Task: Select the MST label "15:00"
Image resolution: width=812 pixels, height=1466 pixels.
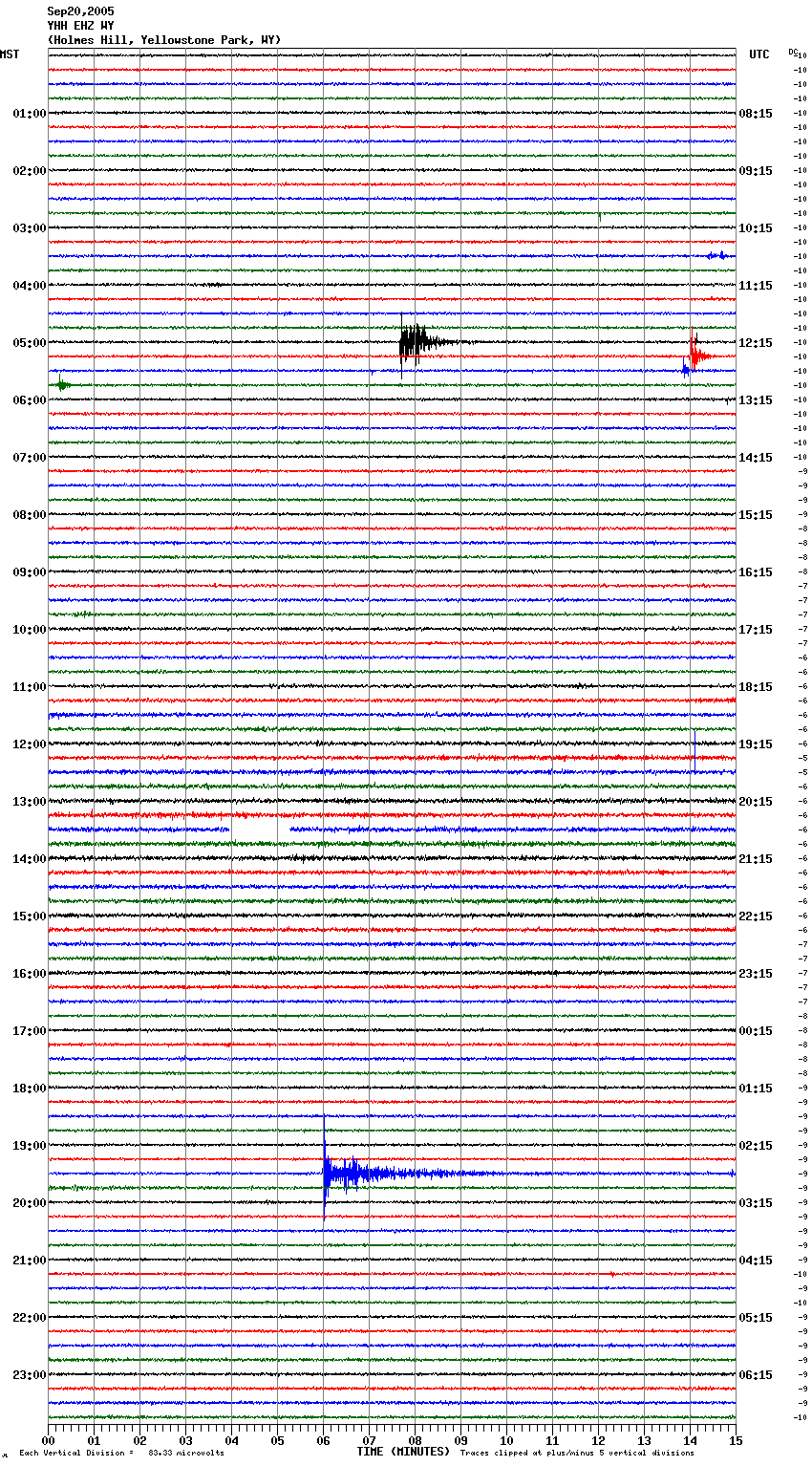Action: [30, 916]
